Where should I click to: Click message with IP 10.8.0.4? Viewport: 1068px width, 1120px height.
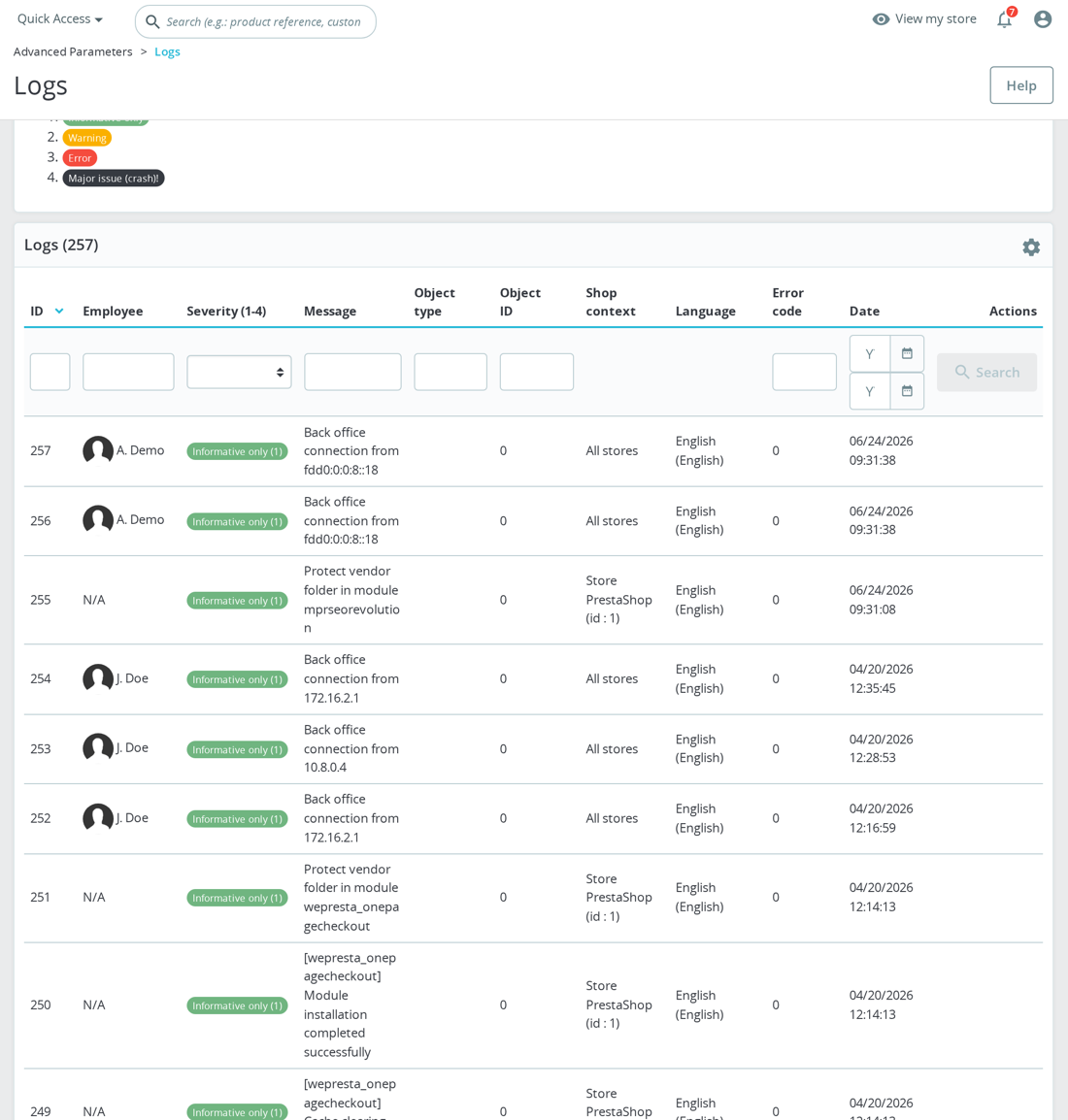351,748
